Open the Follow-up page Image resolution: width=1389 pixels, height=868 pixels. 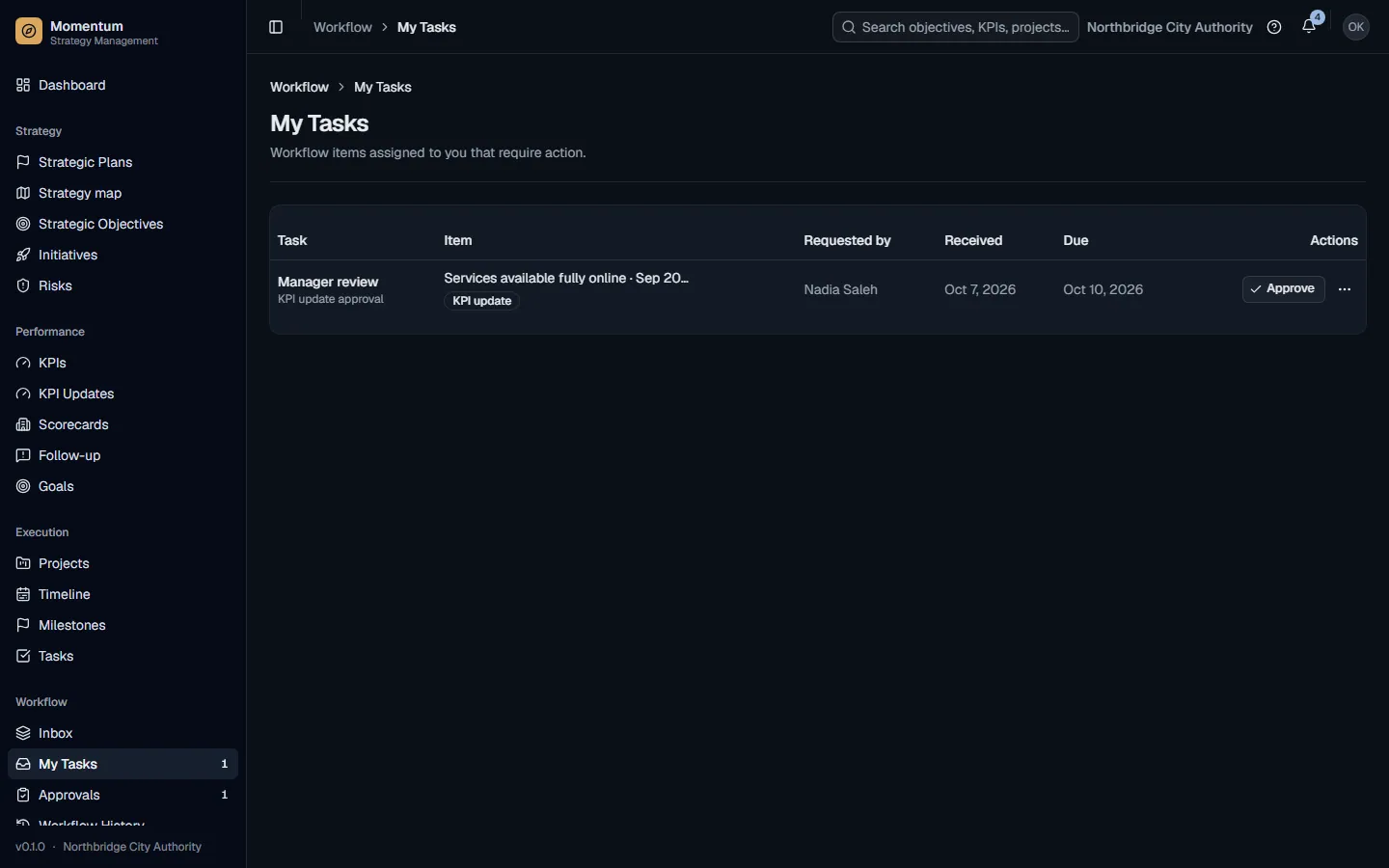point(123,455)
